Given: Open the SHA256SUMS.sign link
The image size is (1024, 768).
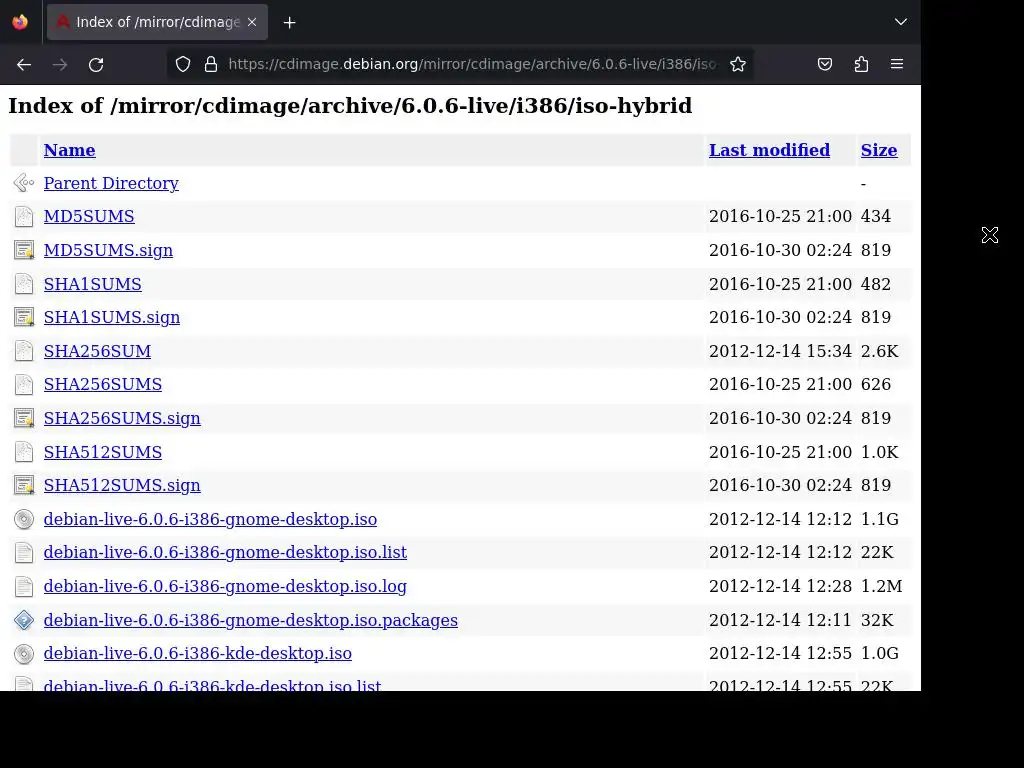Looking at the screenshot, I should 122,418.
